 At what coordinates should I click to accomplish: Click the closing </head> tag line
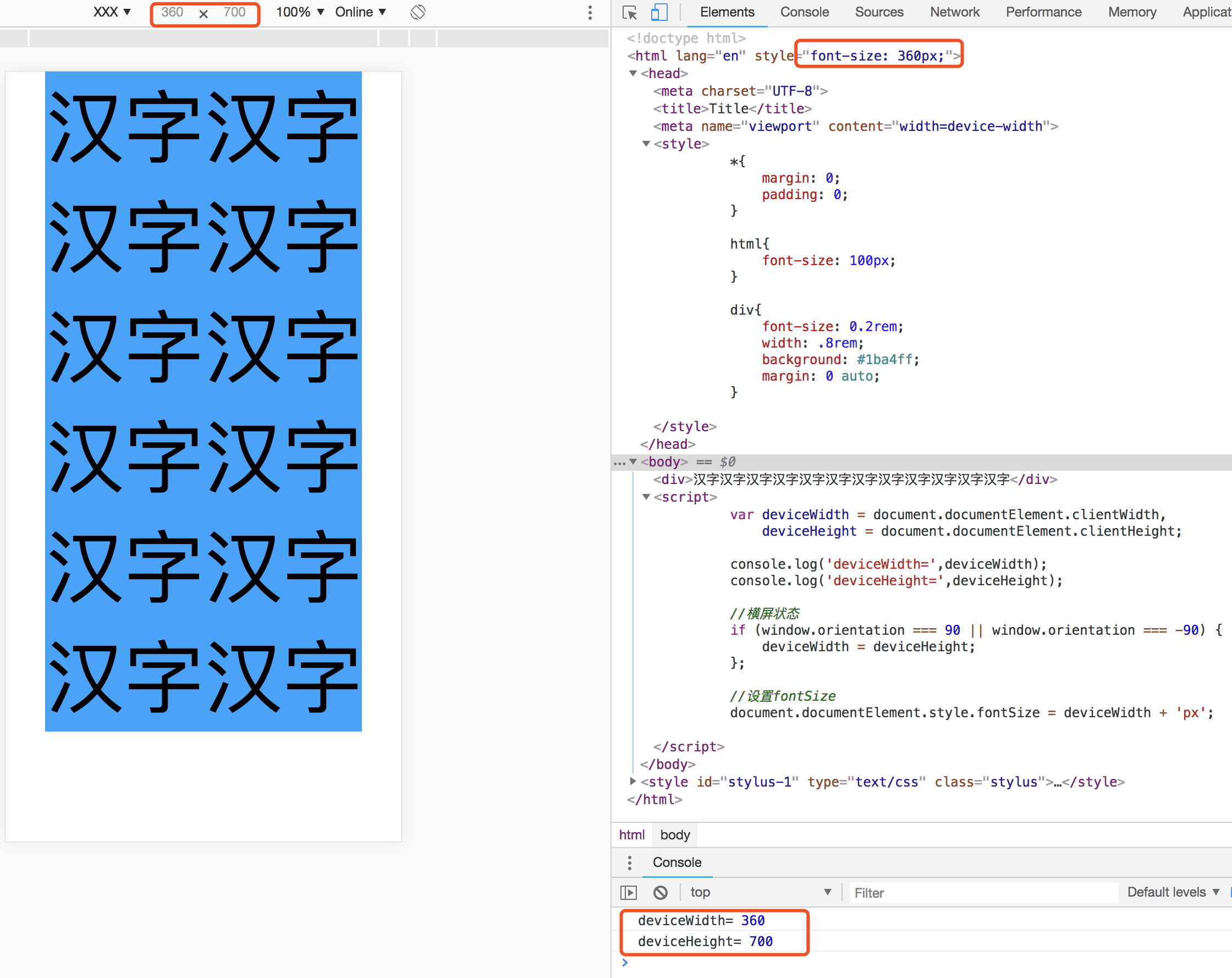(x=668, y=444)
